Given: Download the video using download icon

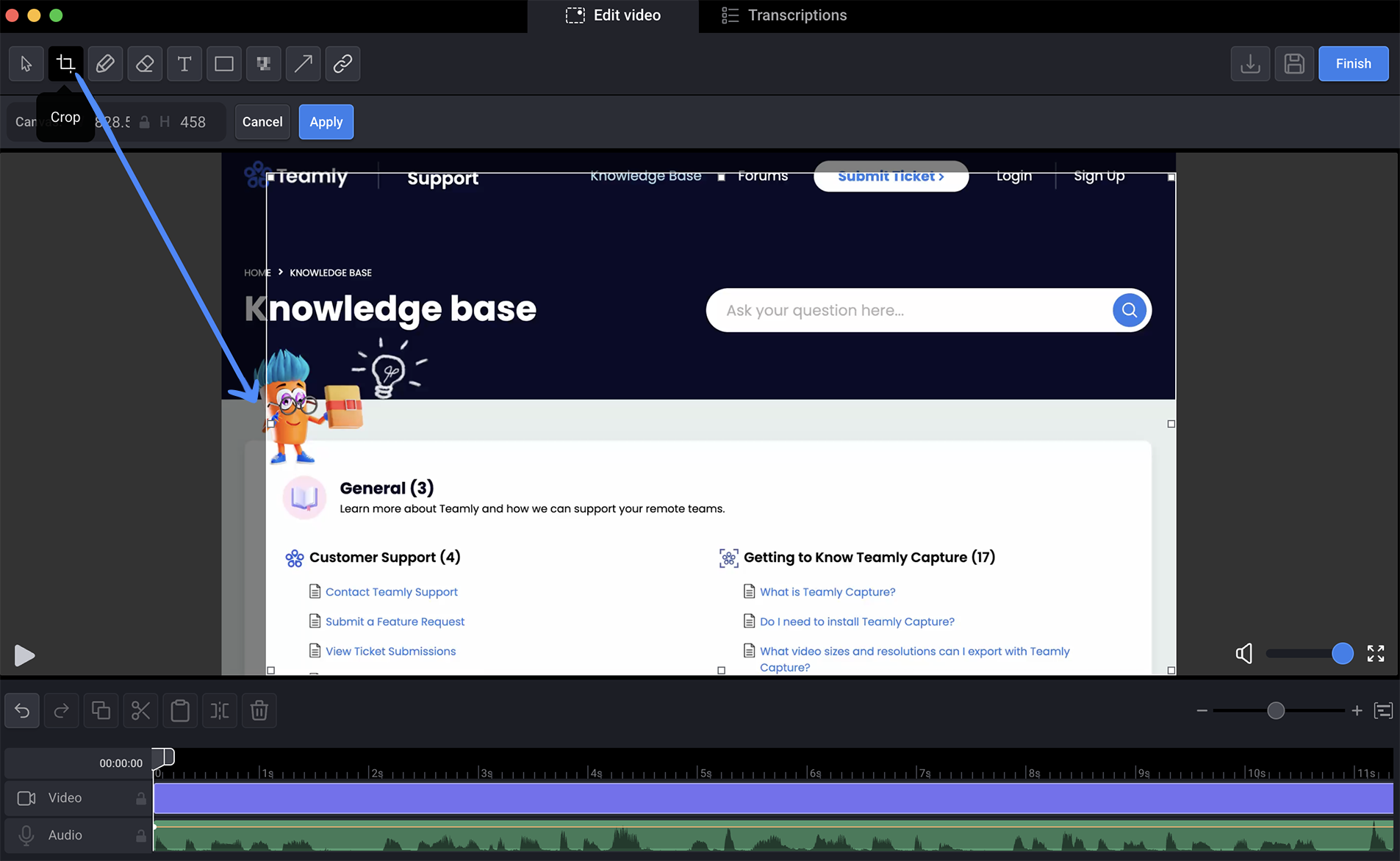Looking at the screenshot, I should [1250, 64].
